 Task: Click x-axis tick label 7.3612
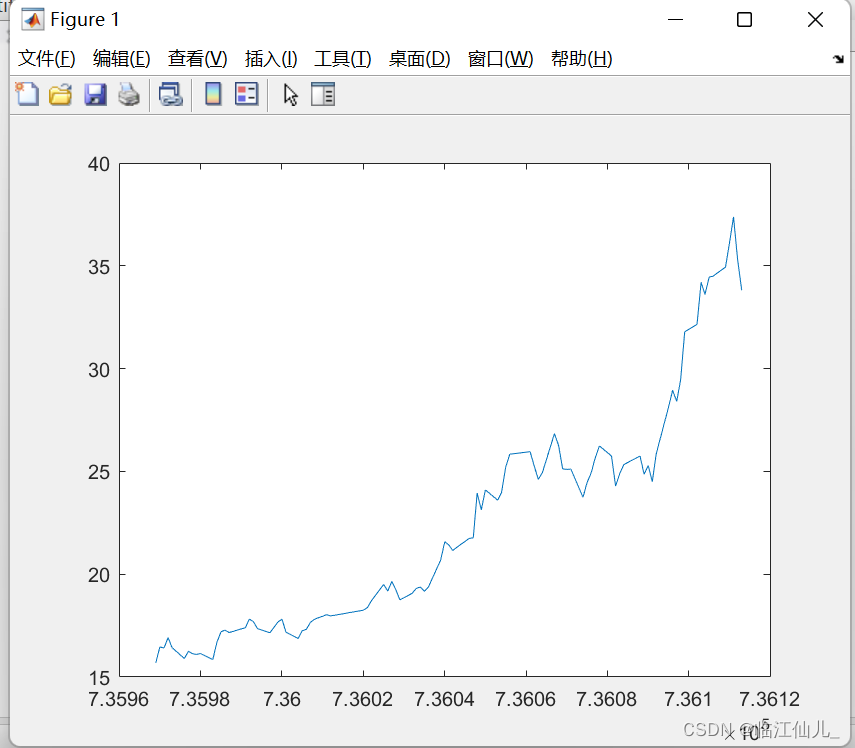click(x=769, y=699)
